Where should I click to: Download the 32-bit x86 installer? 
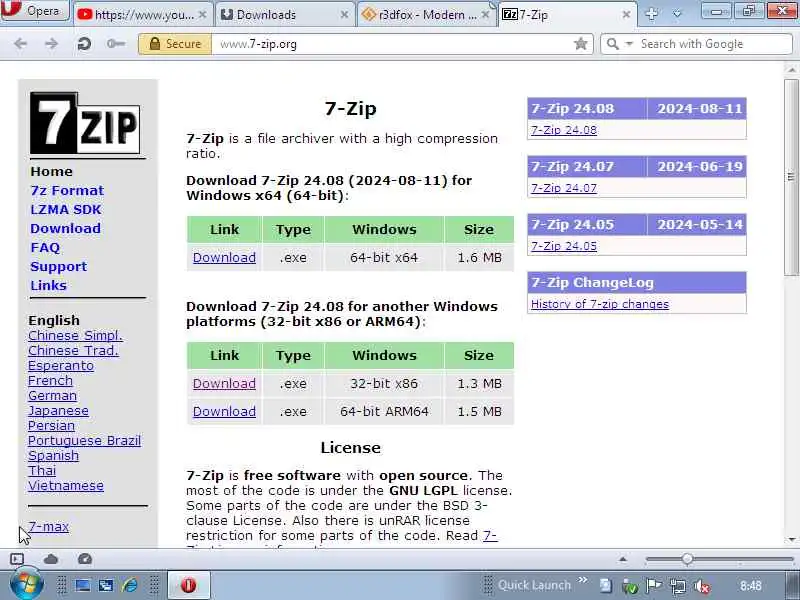pos(224,384)
